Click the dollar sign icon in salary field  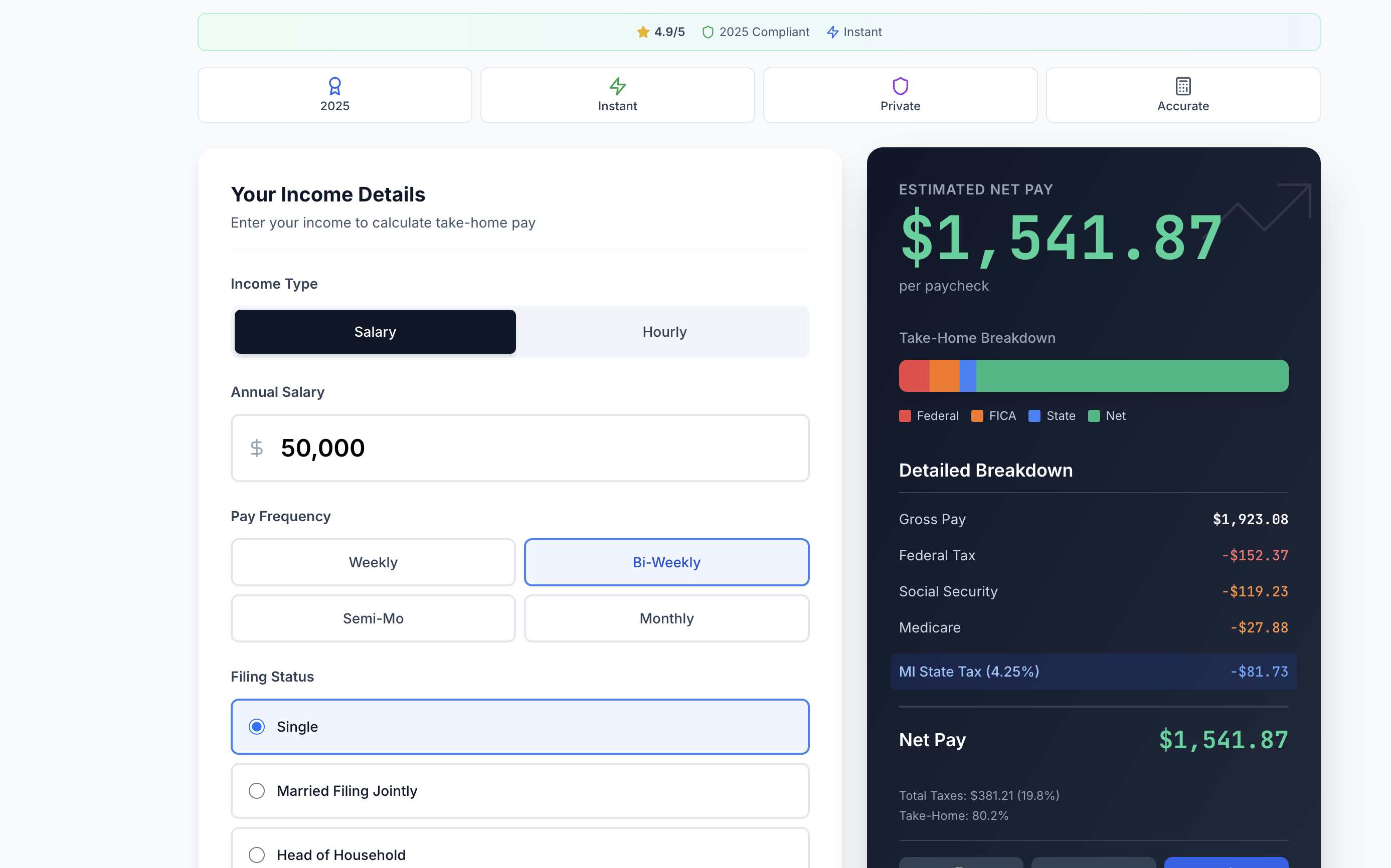click(256, 448)
